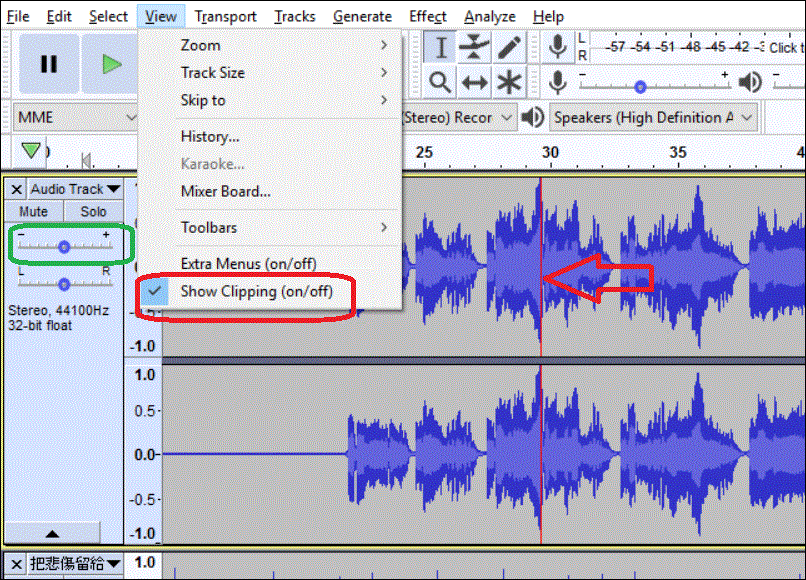Open Mixer Board from View menu
This screenshot has height=580, width=806.
(225, 191)
